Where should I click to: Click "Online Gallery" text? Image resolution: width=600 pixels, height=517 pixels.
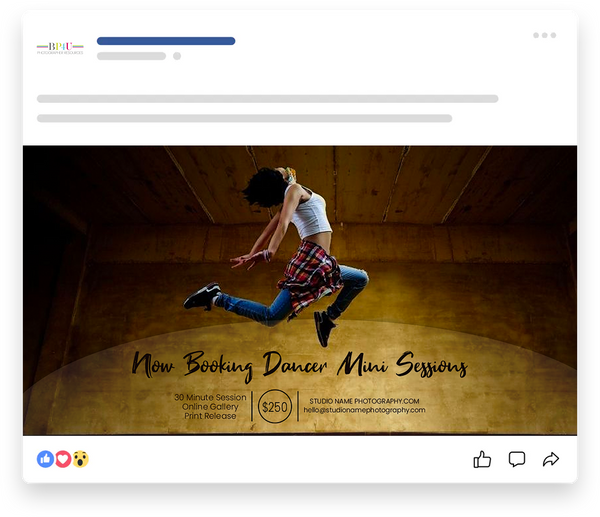210,406
